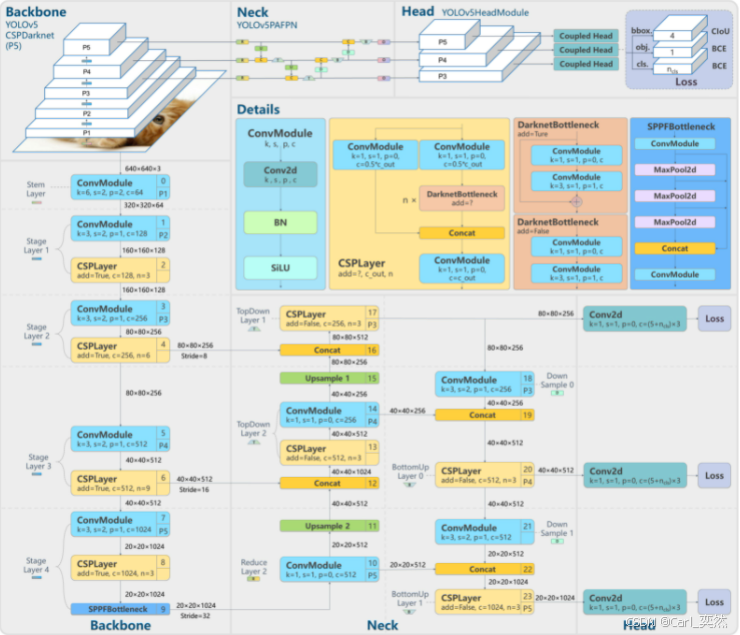Click BottomUp CSPLayer block 20
The width and height of the screenshot is (740, 635).
(485, 475)
